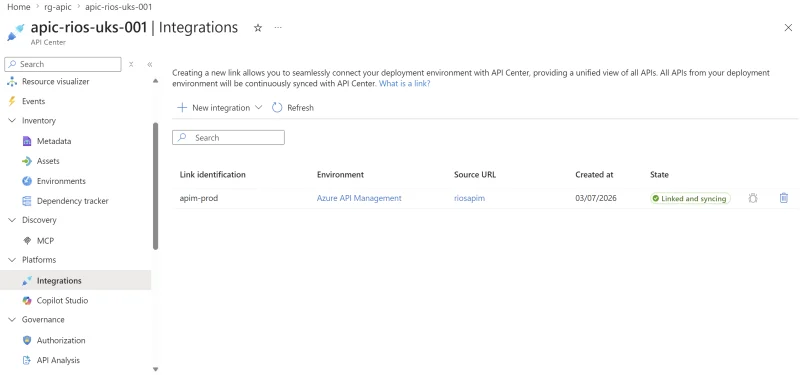800x375 pixels.
Task: Click the 'Linked and syncing' status badge
Action: pyautogui.click(x=690, y=198)
